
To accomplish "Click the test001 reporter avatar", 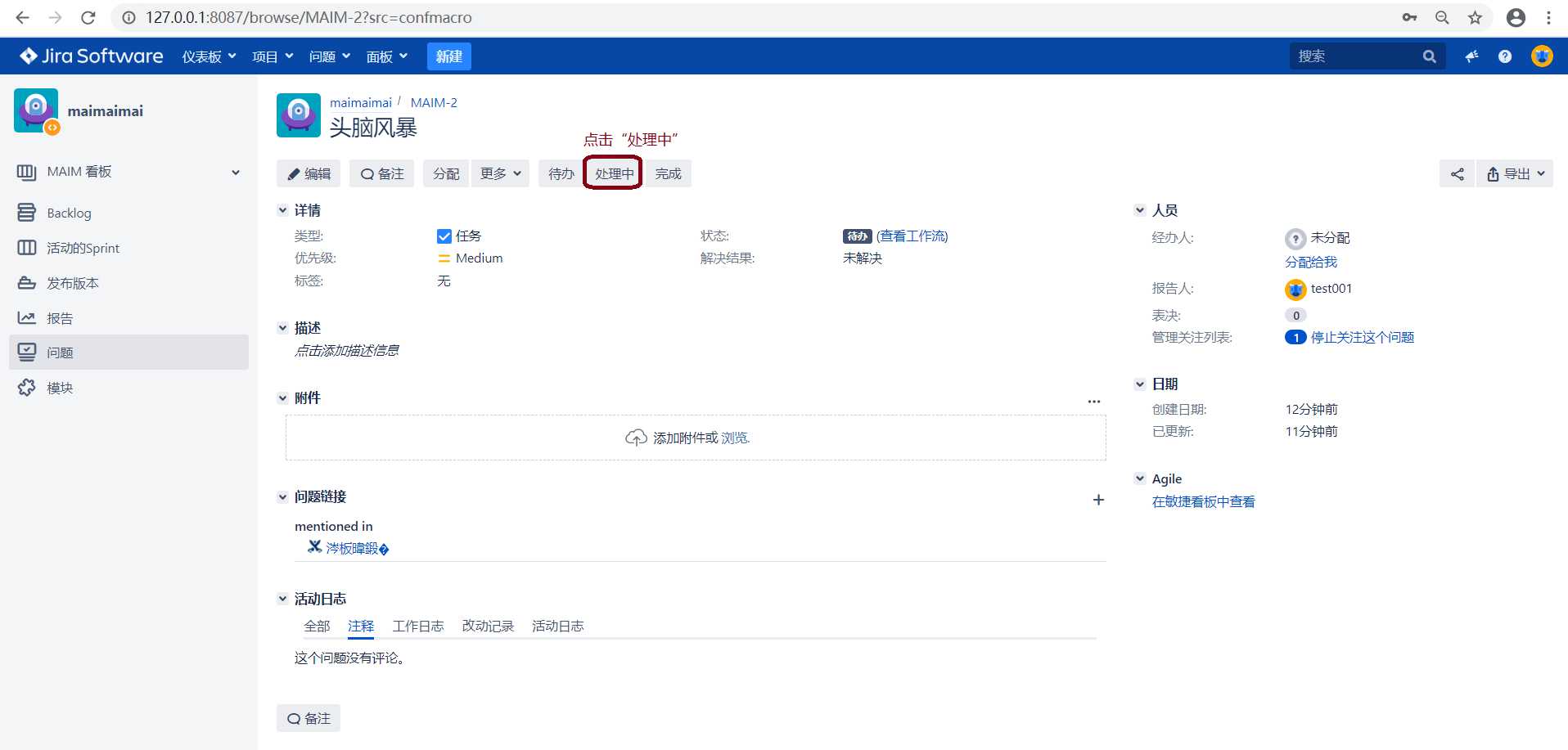I will click(x=1295, y=289).
